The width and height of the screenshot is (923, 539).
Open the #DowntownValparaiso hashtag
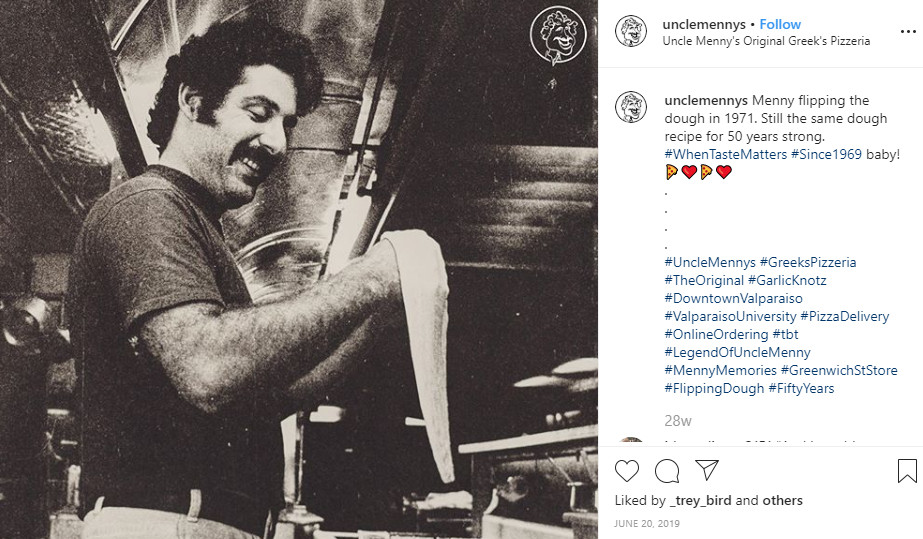click(x=733, y=298)
